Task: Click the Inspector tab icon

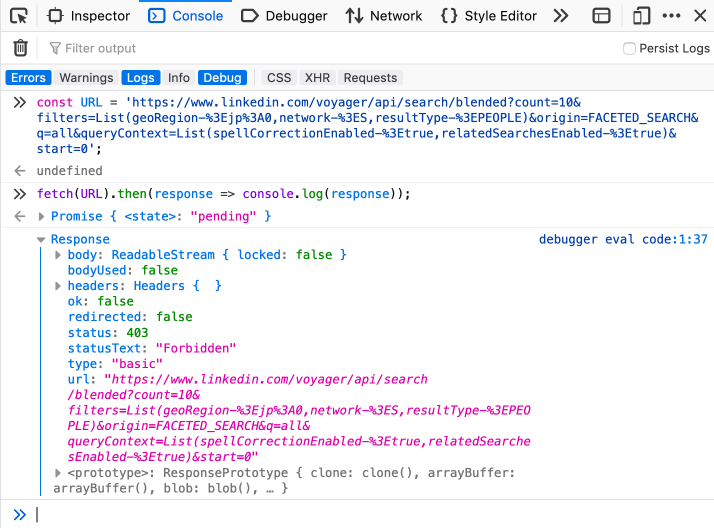Action: point(55,16)
